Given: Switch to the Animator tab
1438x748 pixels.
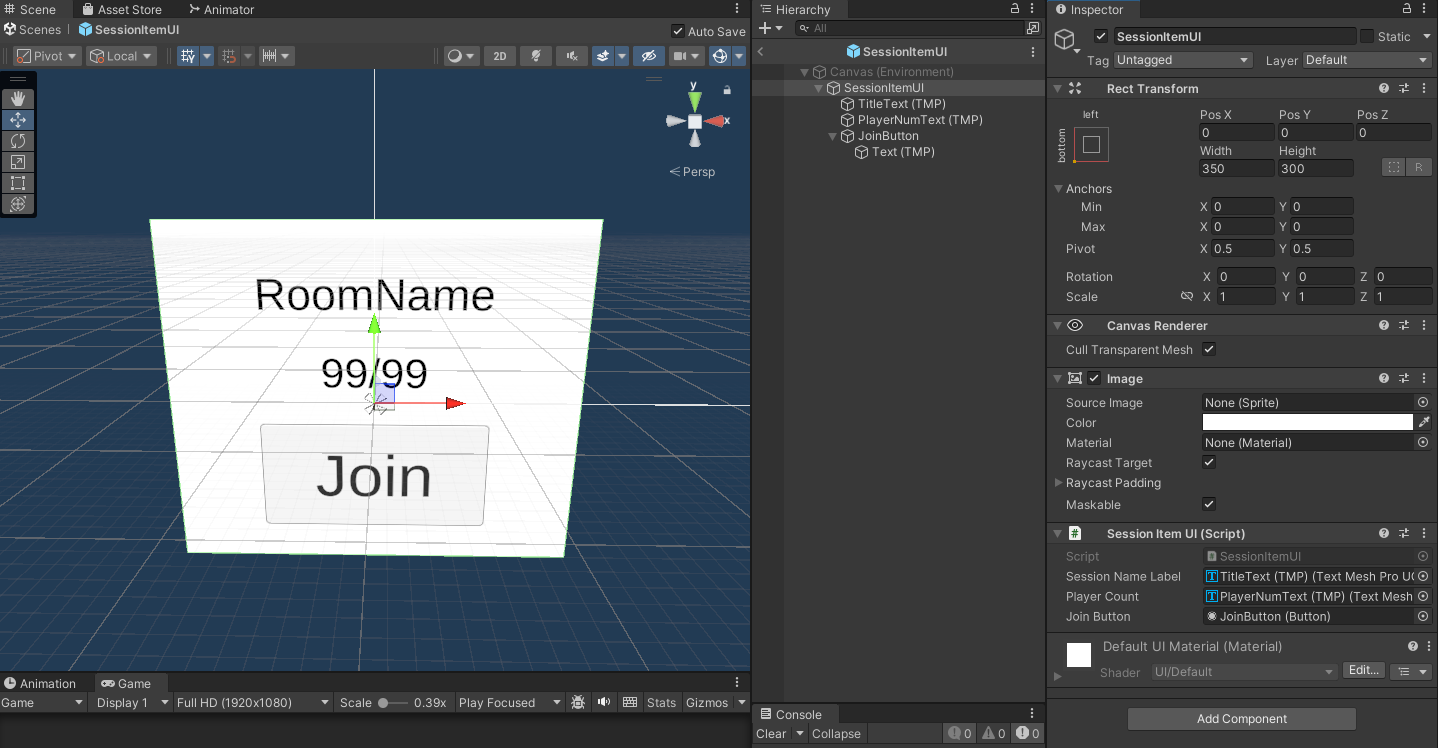Looking at the screenshot, I should click(x=221, y=10).
